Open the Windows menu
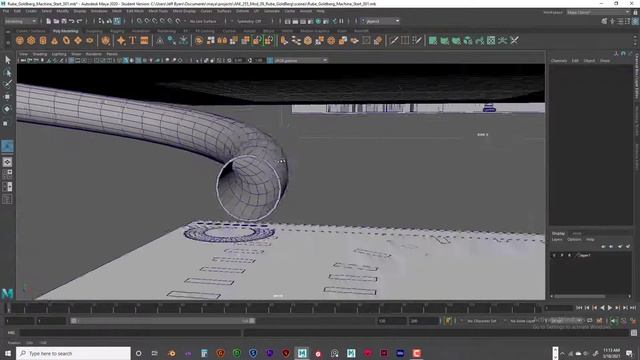 [99, 11]
